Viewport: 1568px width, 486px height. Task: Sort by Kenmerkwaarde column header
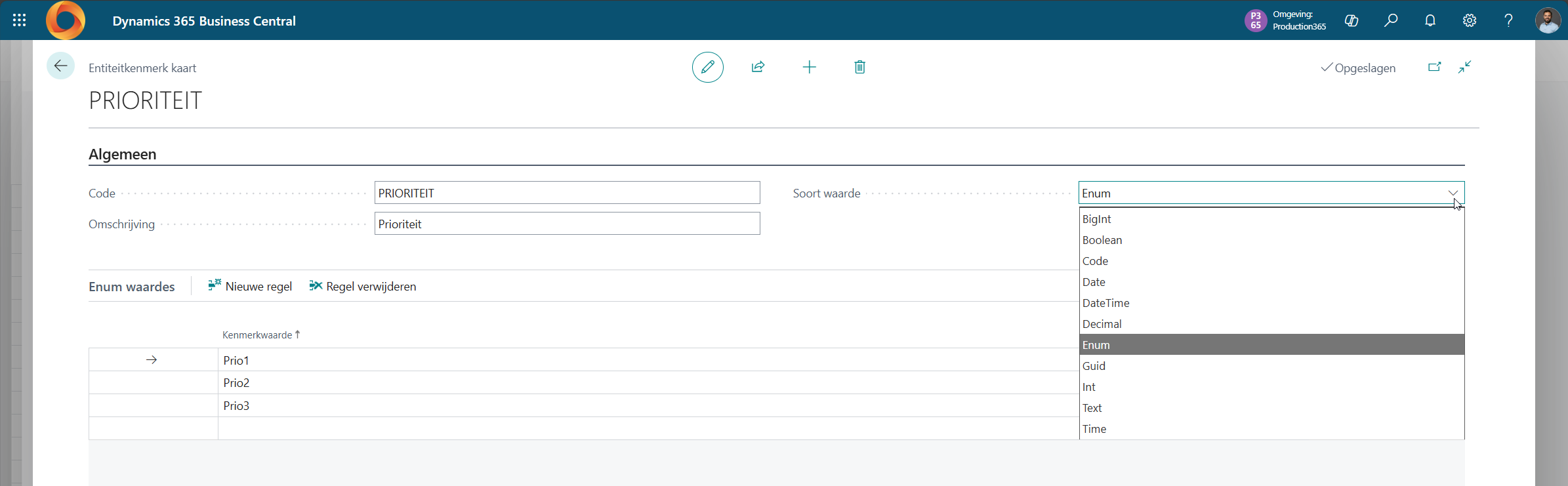(257, 334)
